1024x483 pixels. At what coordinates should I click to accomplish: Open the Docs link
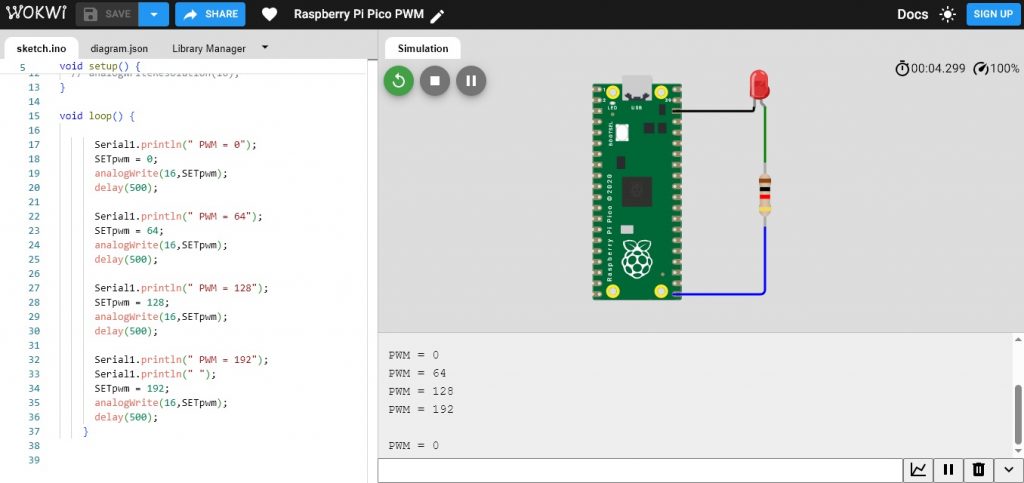click(x=912, y=14)
